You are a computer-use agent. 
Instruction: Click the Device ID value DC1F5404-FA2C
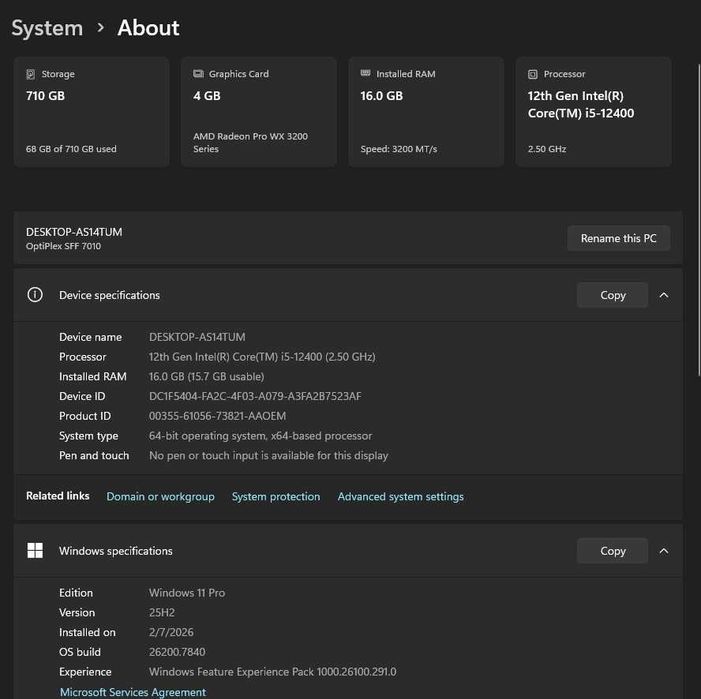click(255, 396)
